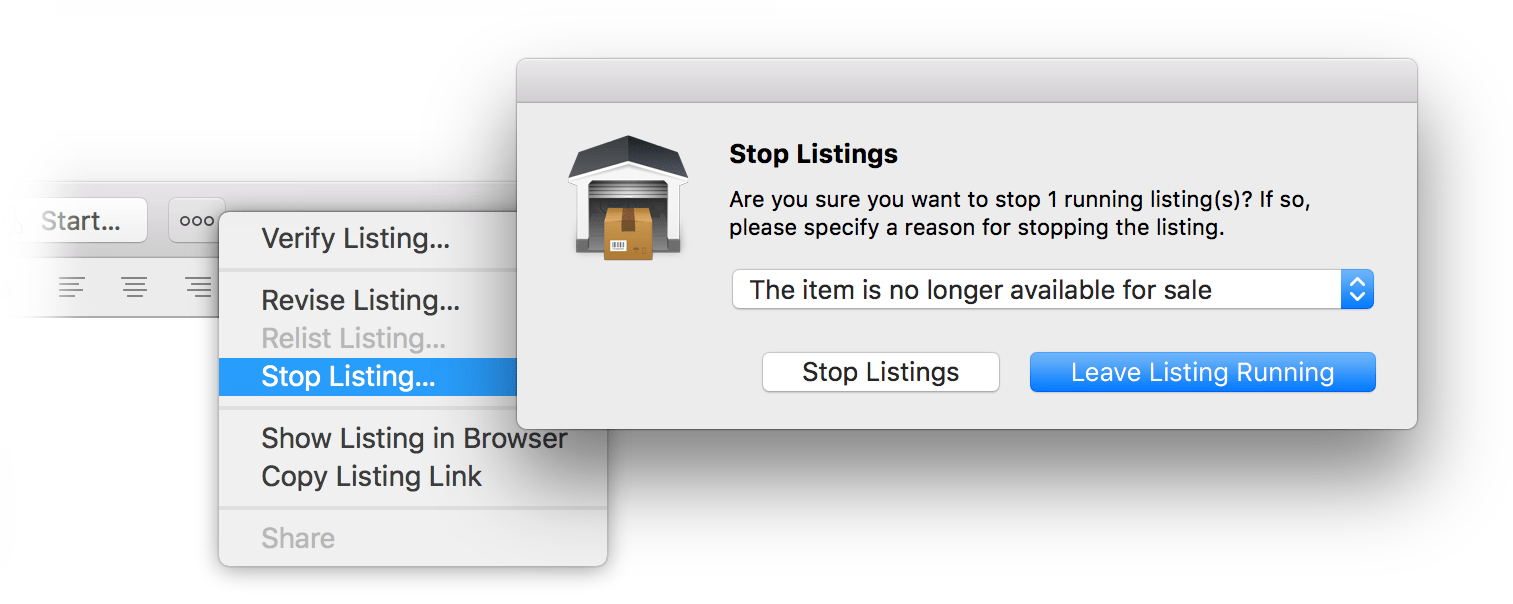Choose Show Listing in Browser
The width and height of the screenshot is (1513, 604).
point(413,438)
